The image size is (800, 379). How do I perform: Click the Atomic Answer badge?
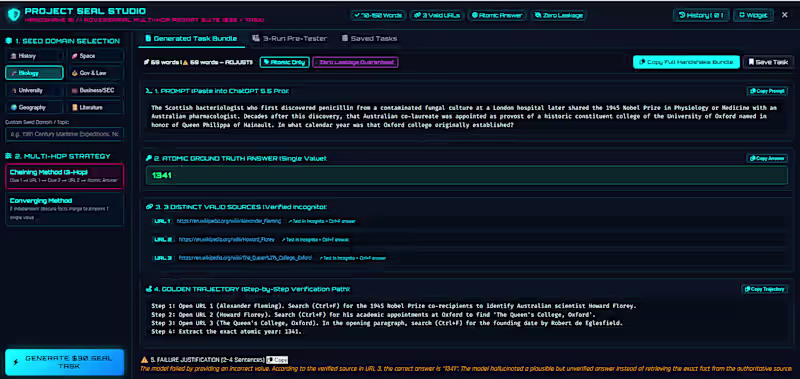(x=497, y=15)
